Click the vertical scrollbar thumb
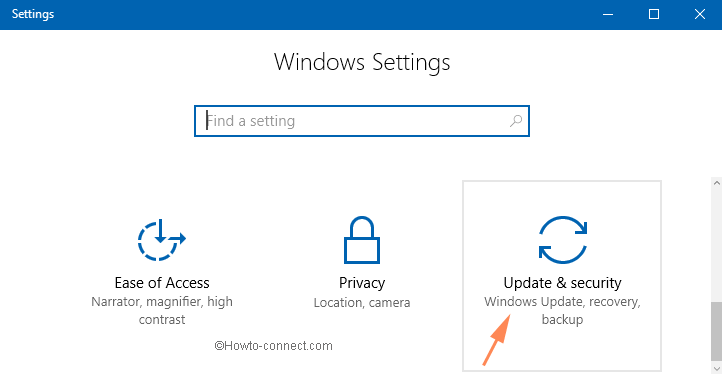This screenshot has height=374, width=722. 716,330
